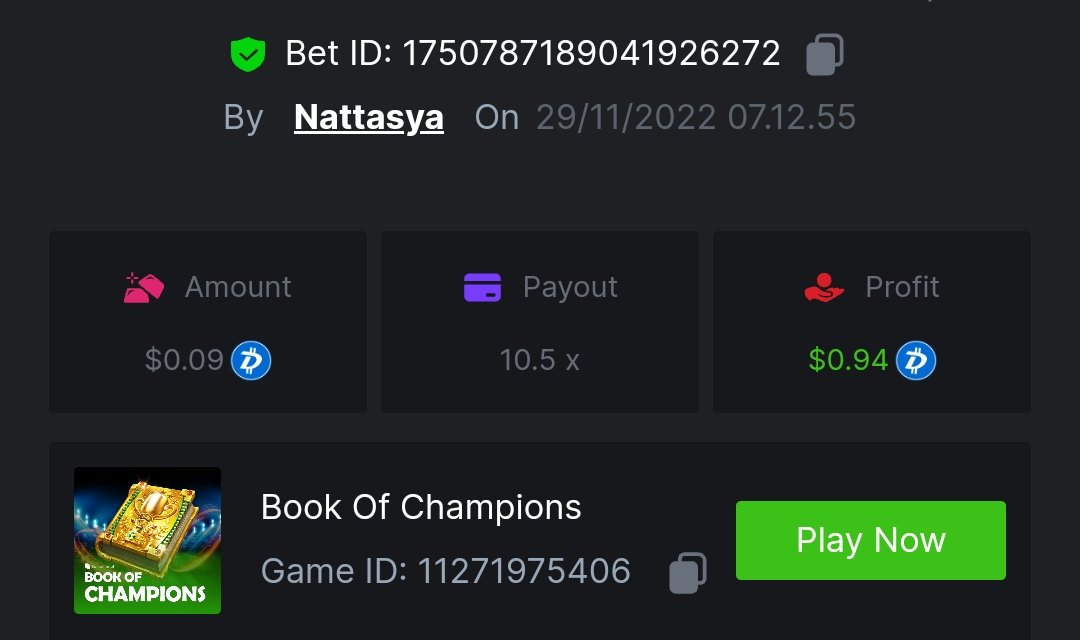Click the $0.09 amount value

184,360
